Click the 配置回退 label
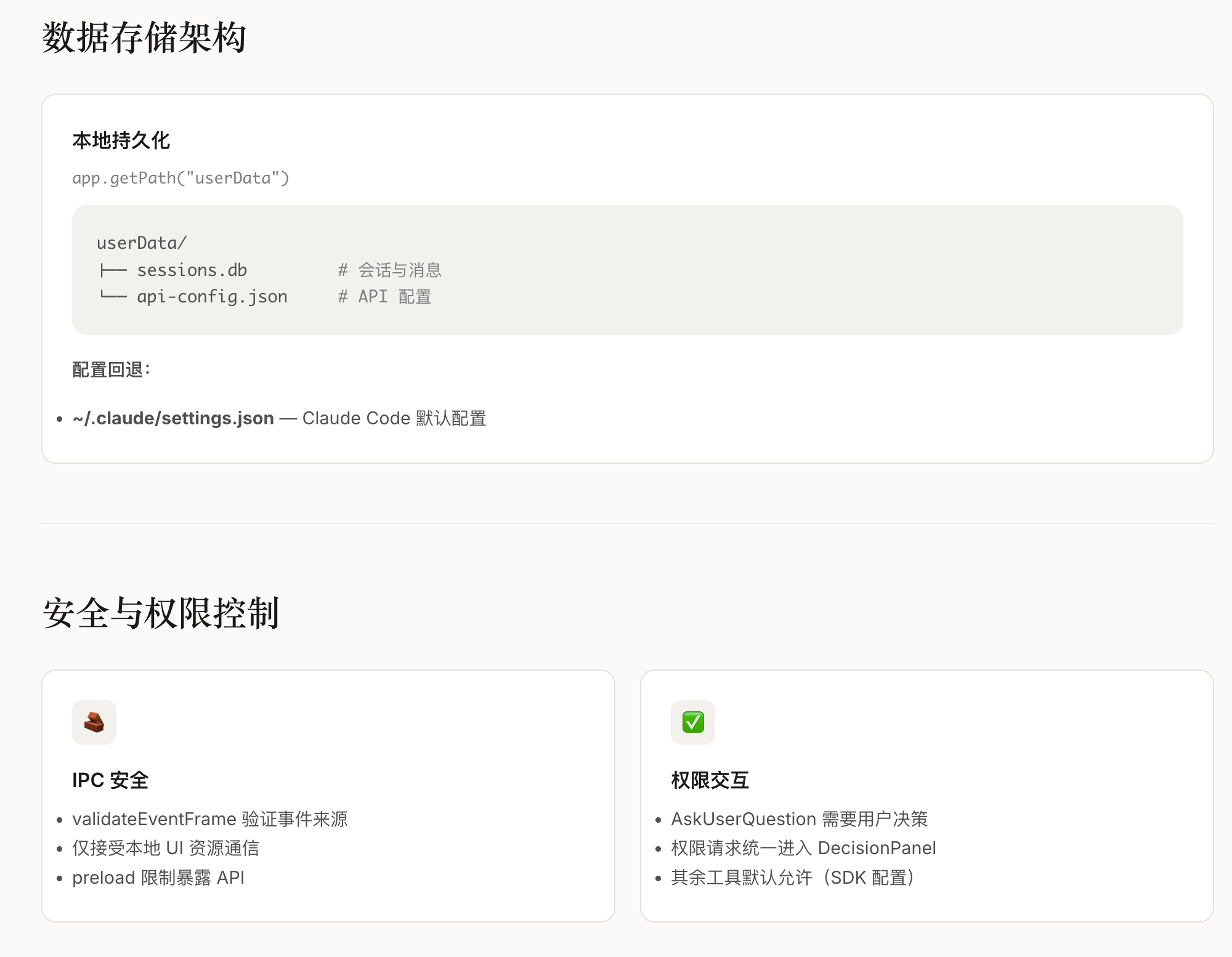The image size is (1232, 957). point(111,369)
